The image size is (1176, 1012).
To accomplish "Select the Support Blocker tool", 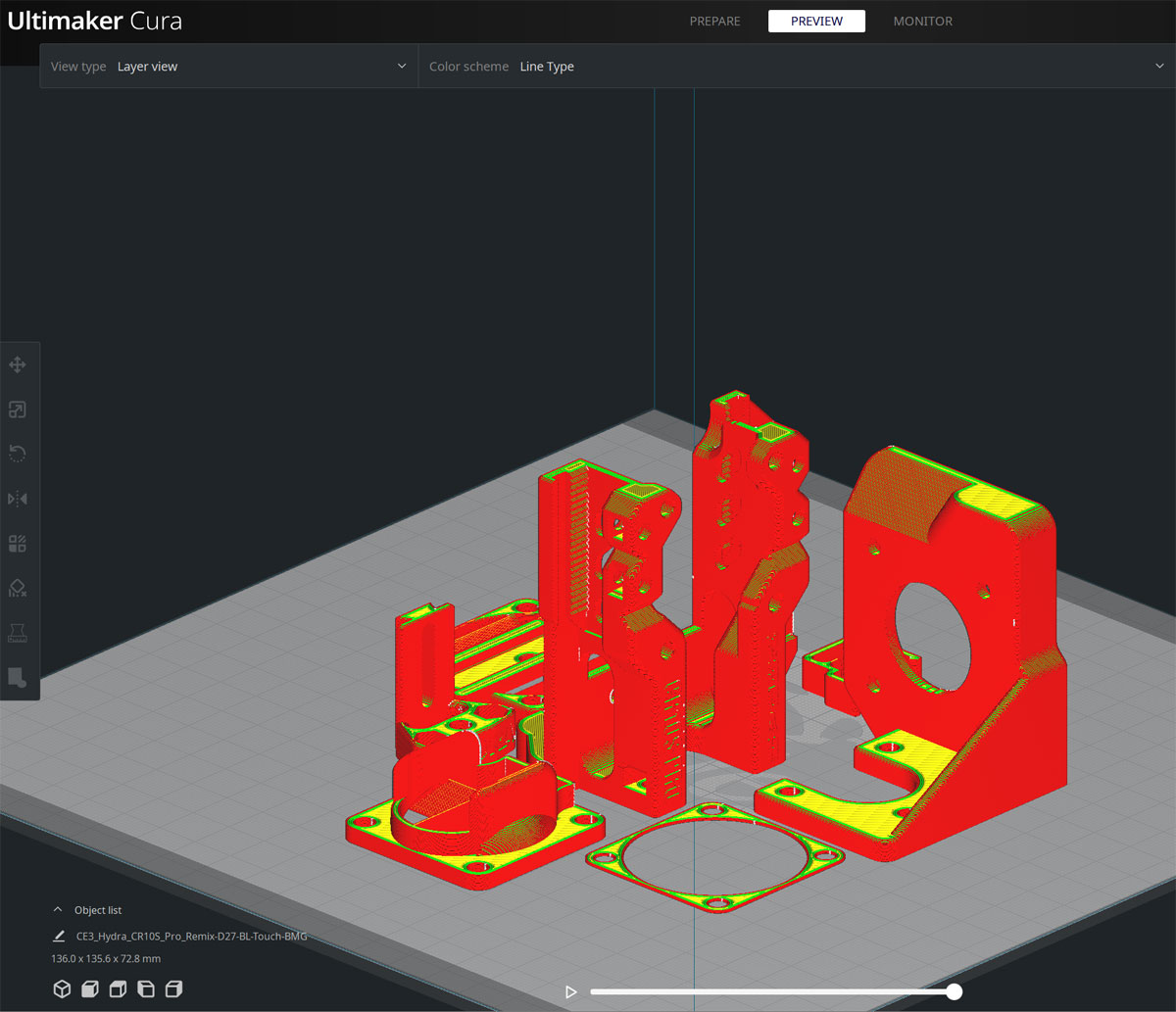I will 17,588.
